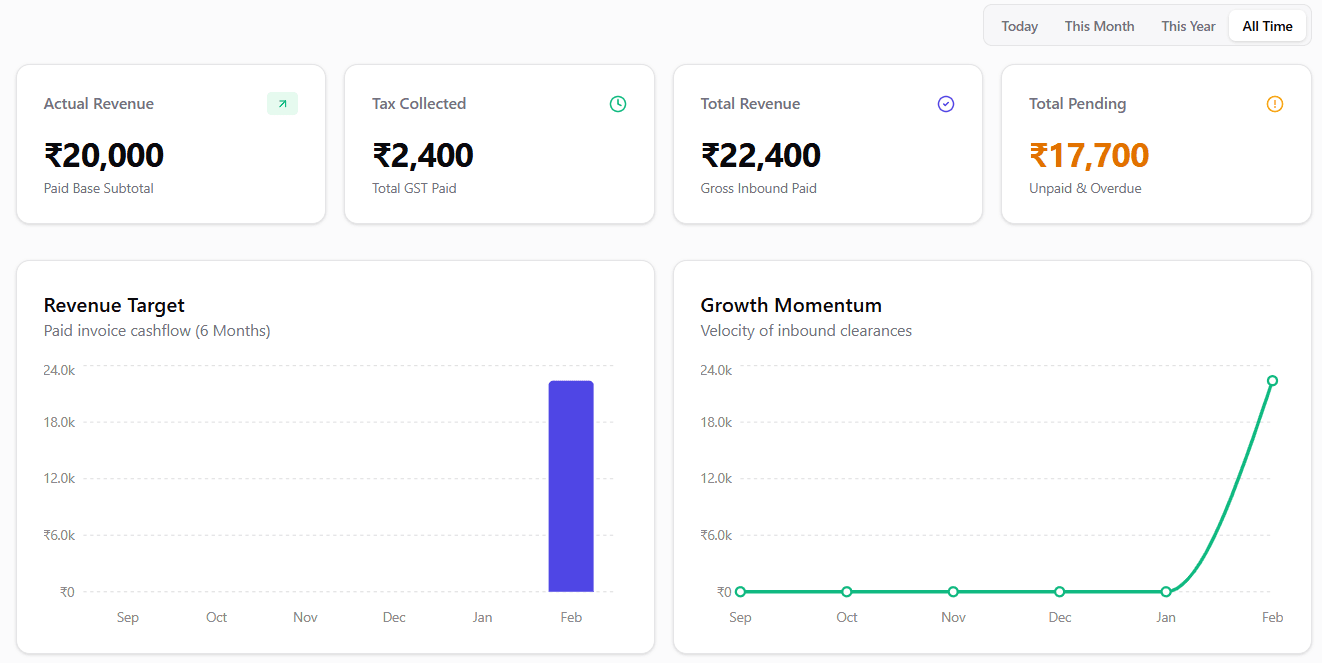
Task: Click the ₹22,400 Total Revenue figure
Action: coord(760,155)
